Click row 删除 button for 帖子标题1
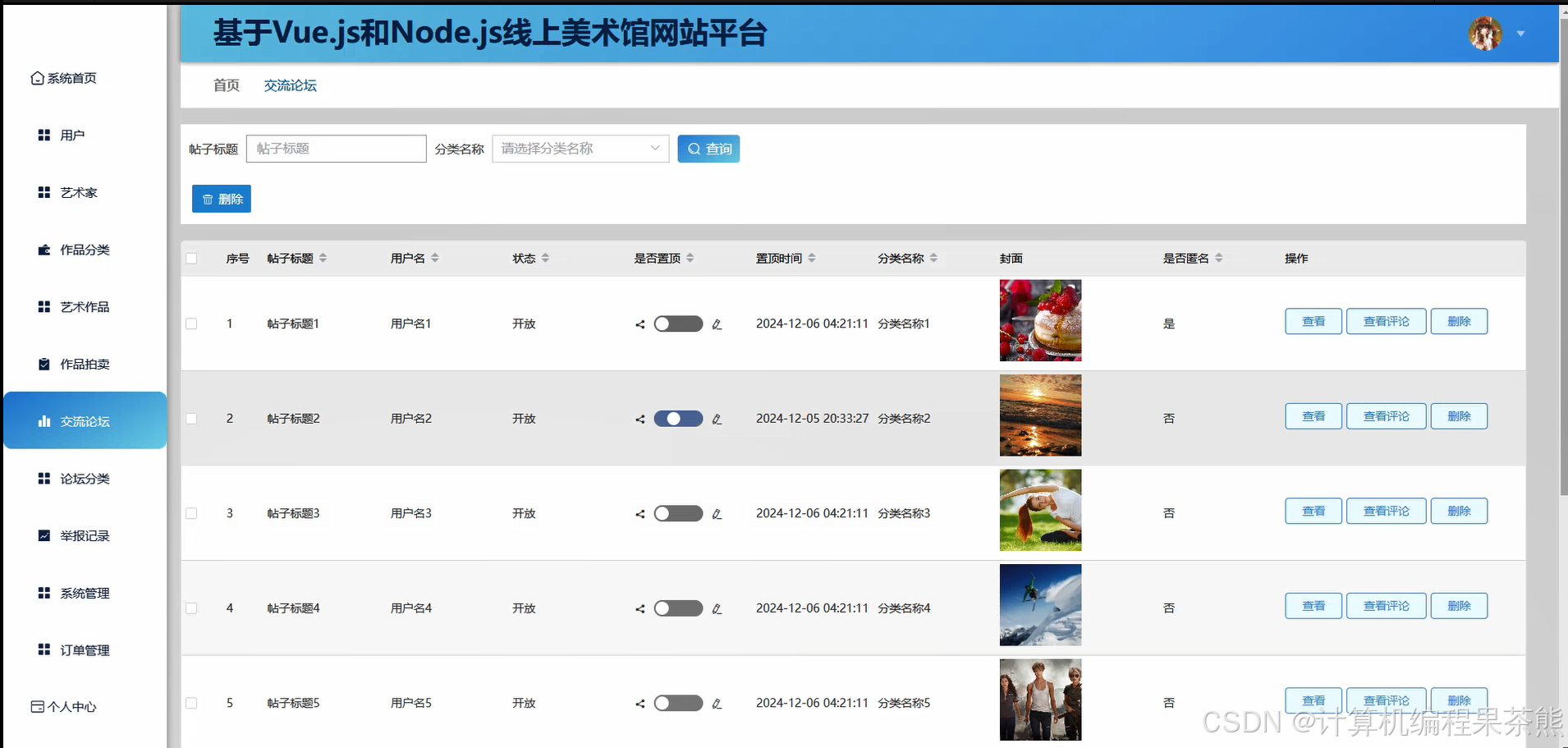Screen dimensions: 1568x748 click(x=1459, y=321)
